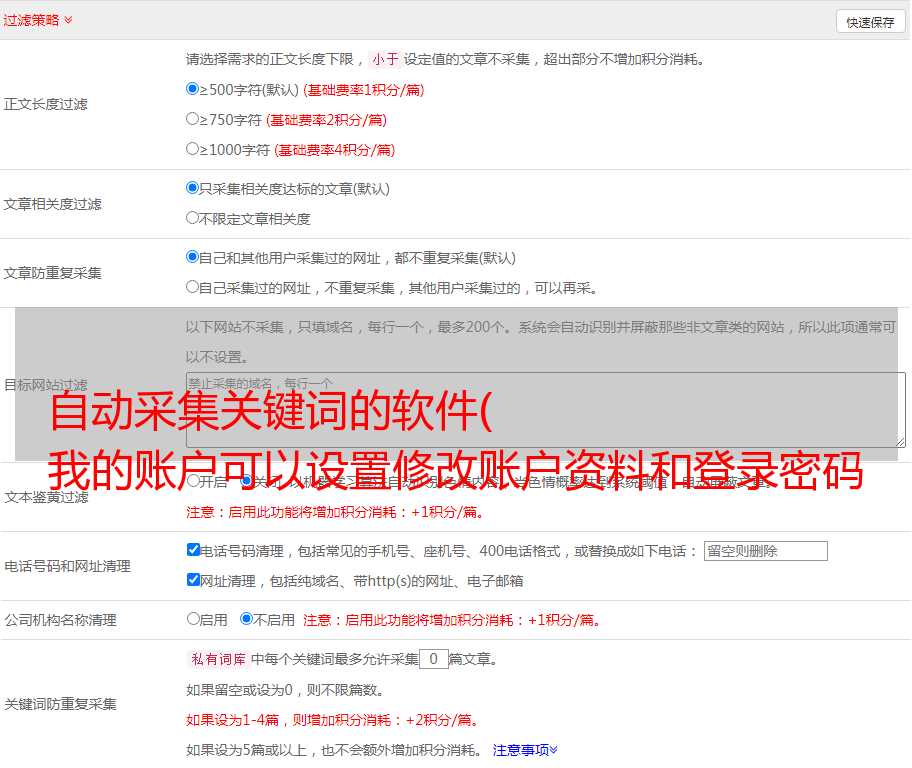
Task: Choose the ≥750字符 length filter
Action: pyautogui.click(x=193, y=119)
